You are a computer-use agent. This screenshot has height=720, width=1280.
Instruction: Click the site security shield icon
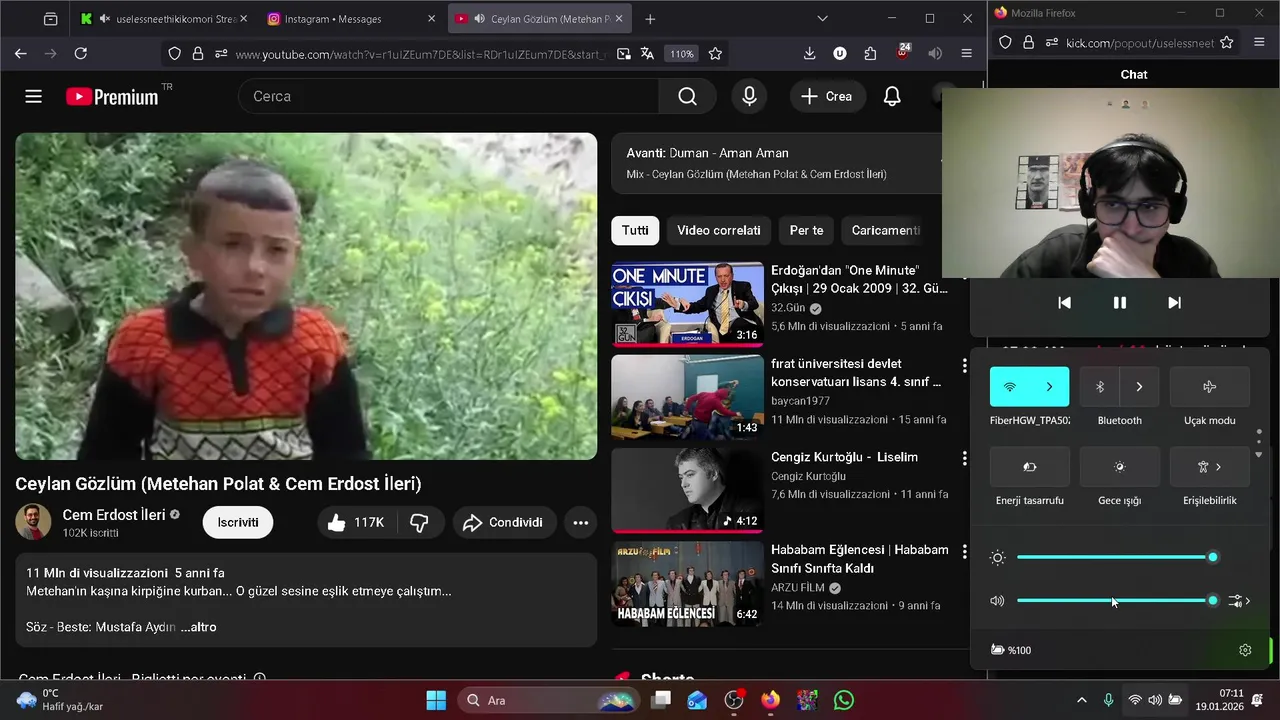tap(174, 54)
